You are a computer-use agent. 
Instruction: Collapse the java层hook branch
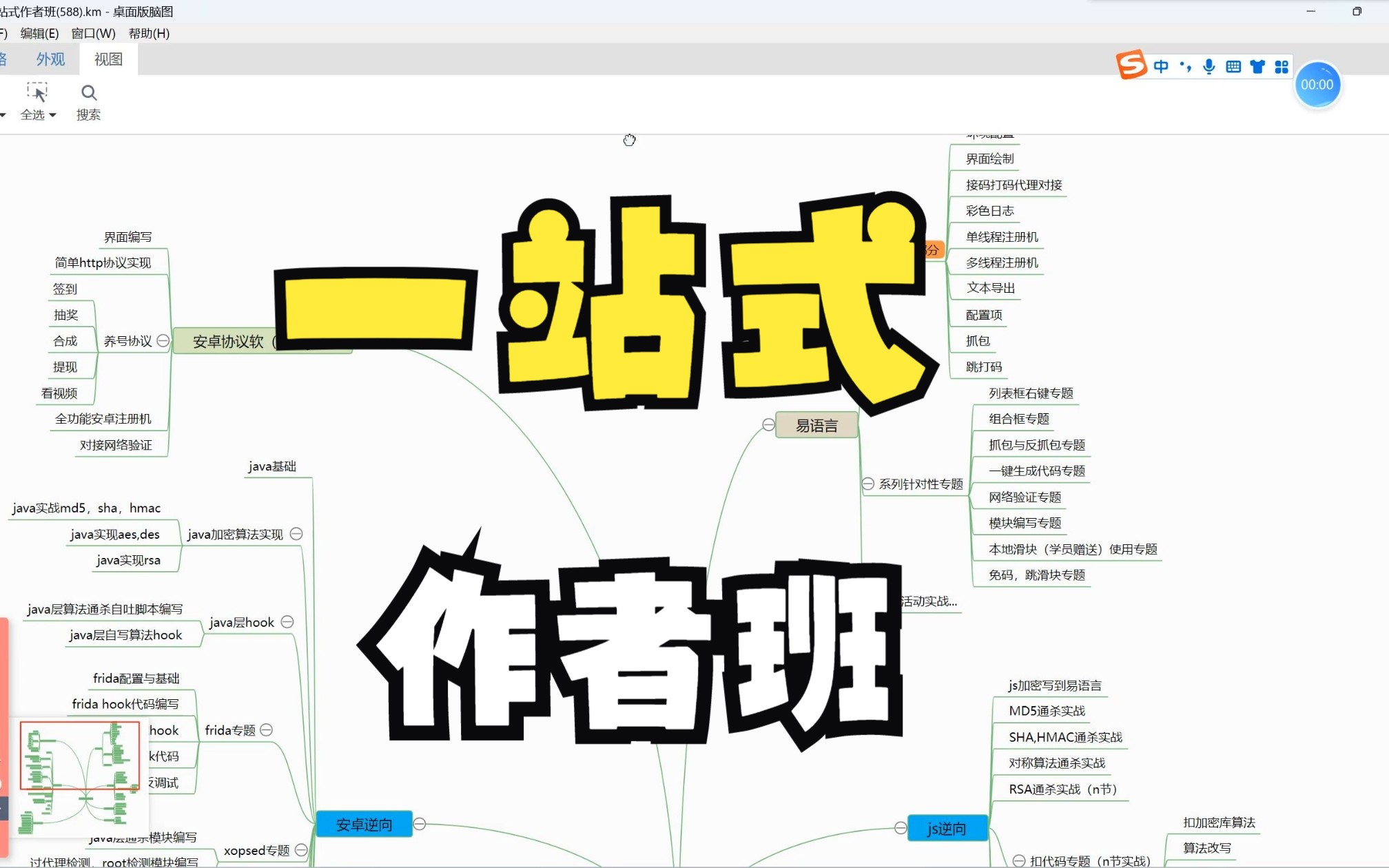click(x=287, y=622)
